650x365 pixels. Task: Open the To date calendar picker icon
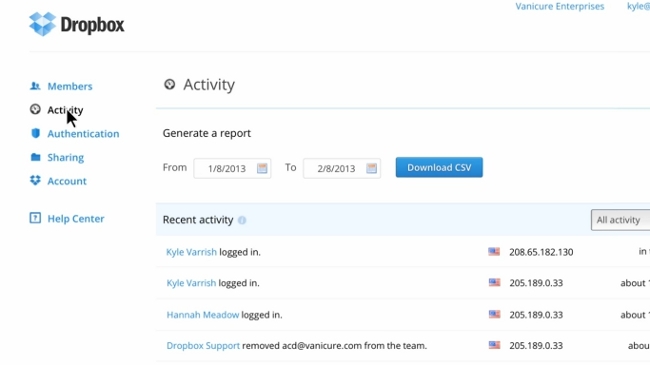pyautogui.click(x=371, y=168)
